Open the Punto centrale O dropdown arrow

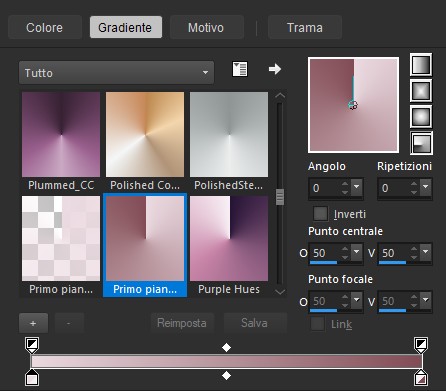coord(356,252)
